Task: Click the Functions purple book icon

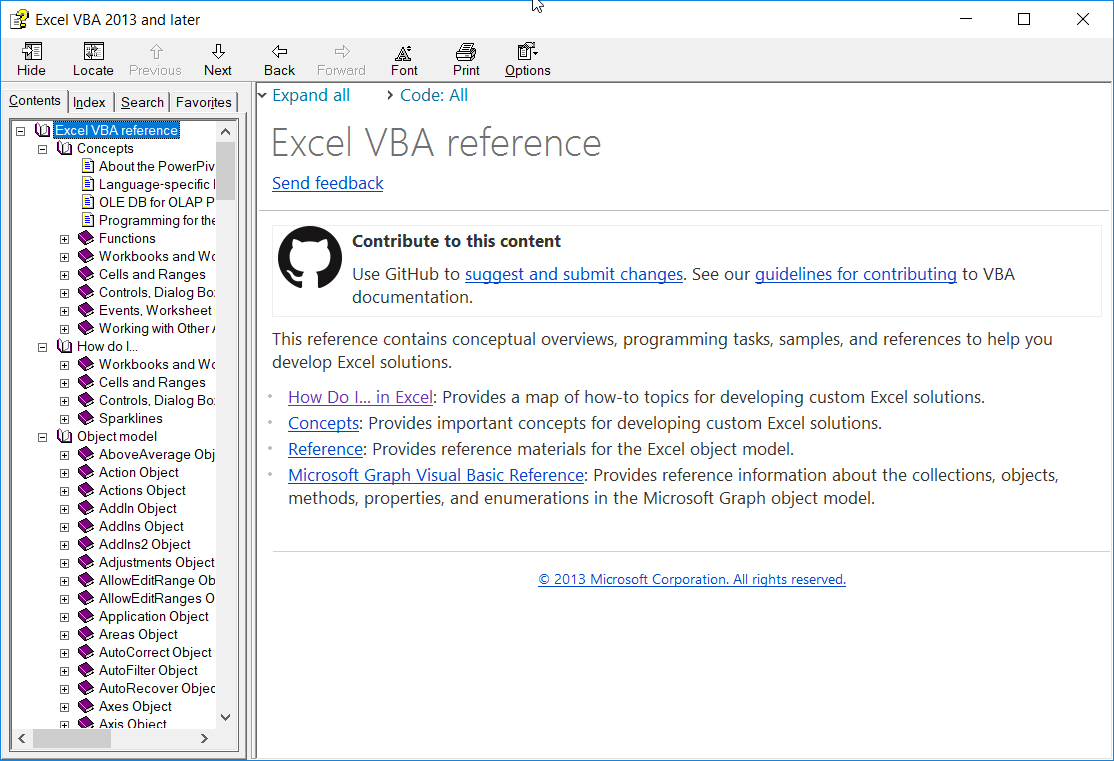Action: tap(86, 238)
